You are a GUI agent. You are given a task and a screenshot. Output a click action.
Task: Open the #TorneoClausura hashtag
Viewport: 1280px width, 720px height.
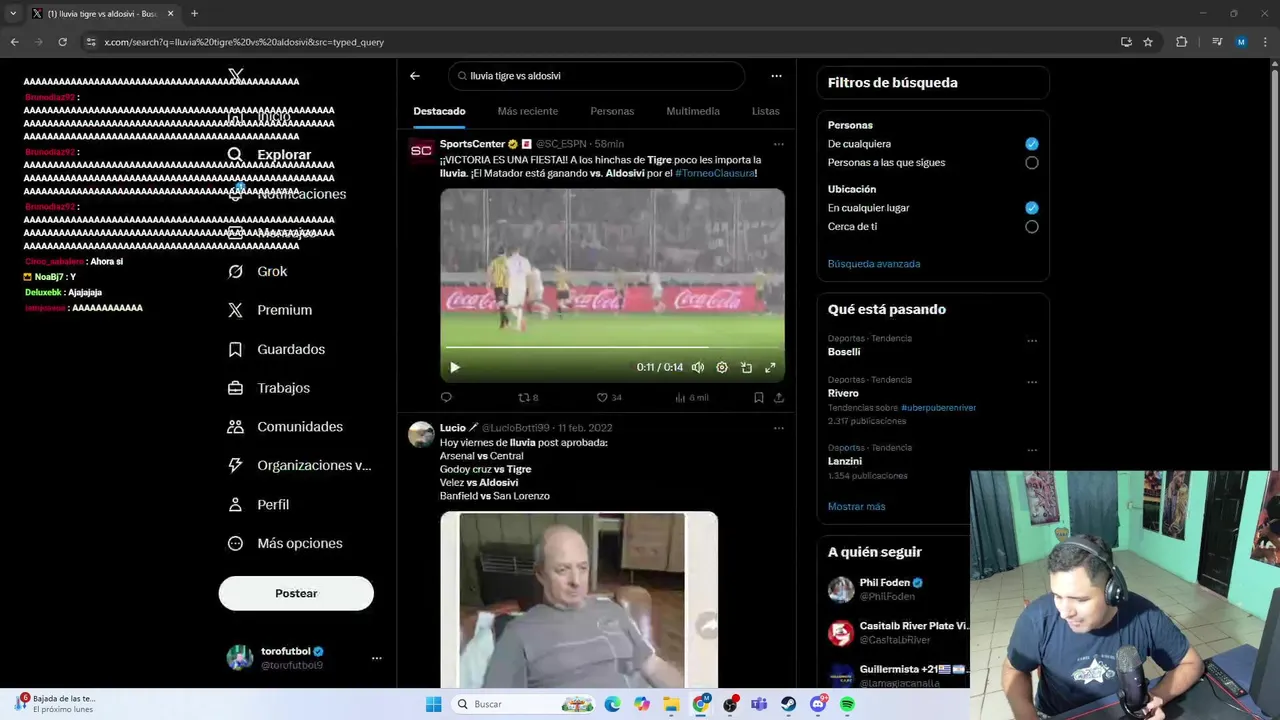pyautogui.click(x=715, y=173)
